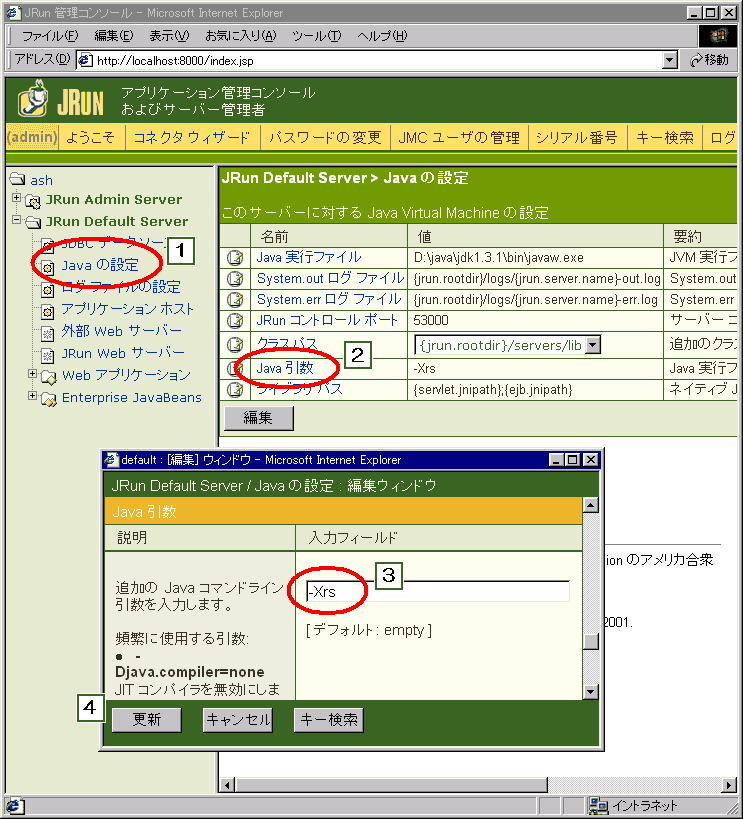The width and height of the screenshot is (743, 819).
Task: Click edit window scrollbar up arrow
Action: (x=590, y=505)
